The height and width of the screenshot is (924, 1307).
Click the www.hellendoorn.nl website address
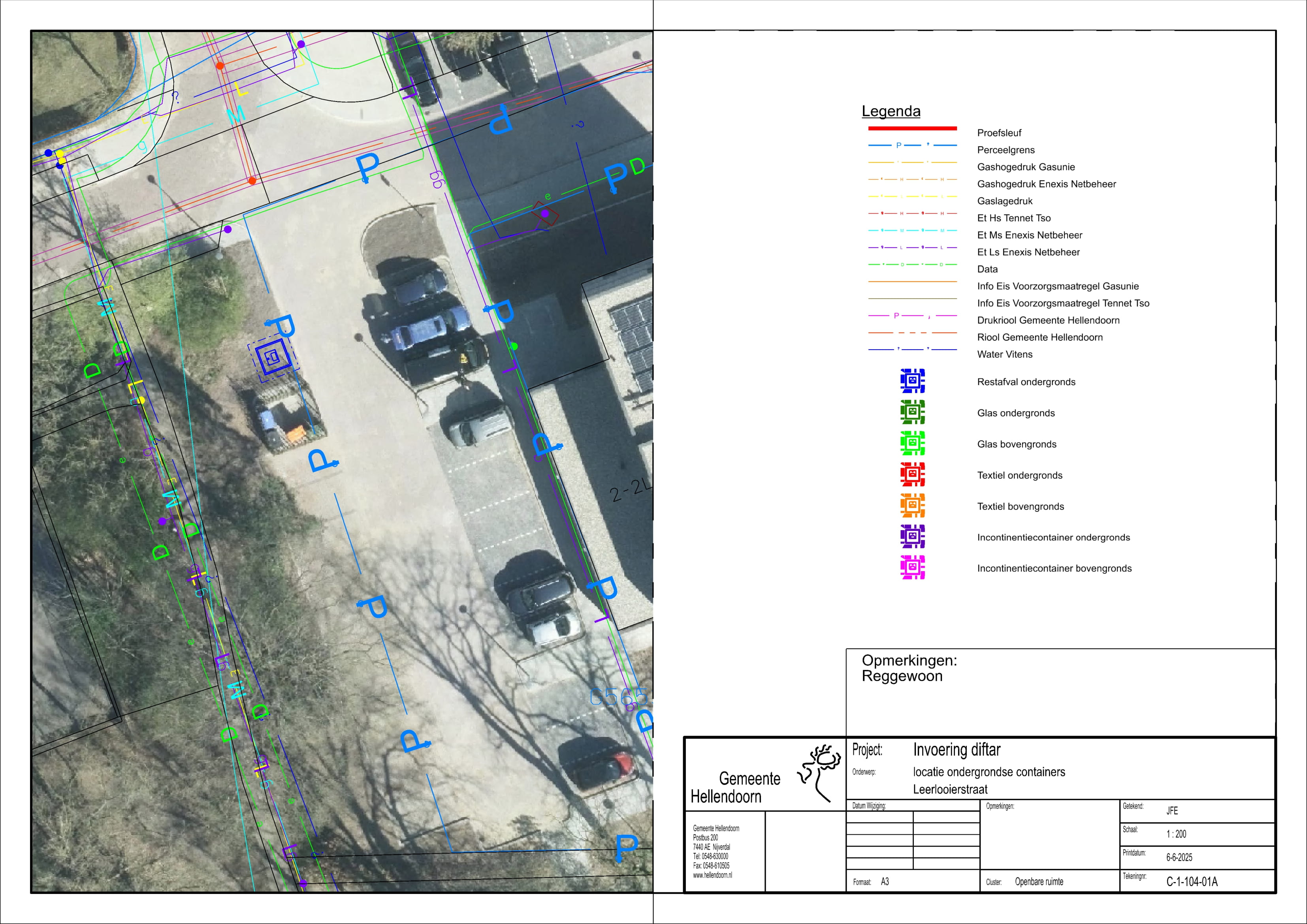(x=712, y=875)
